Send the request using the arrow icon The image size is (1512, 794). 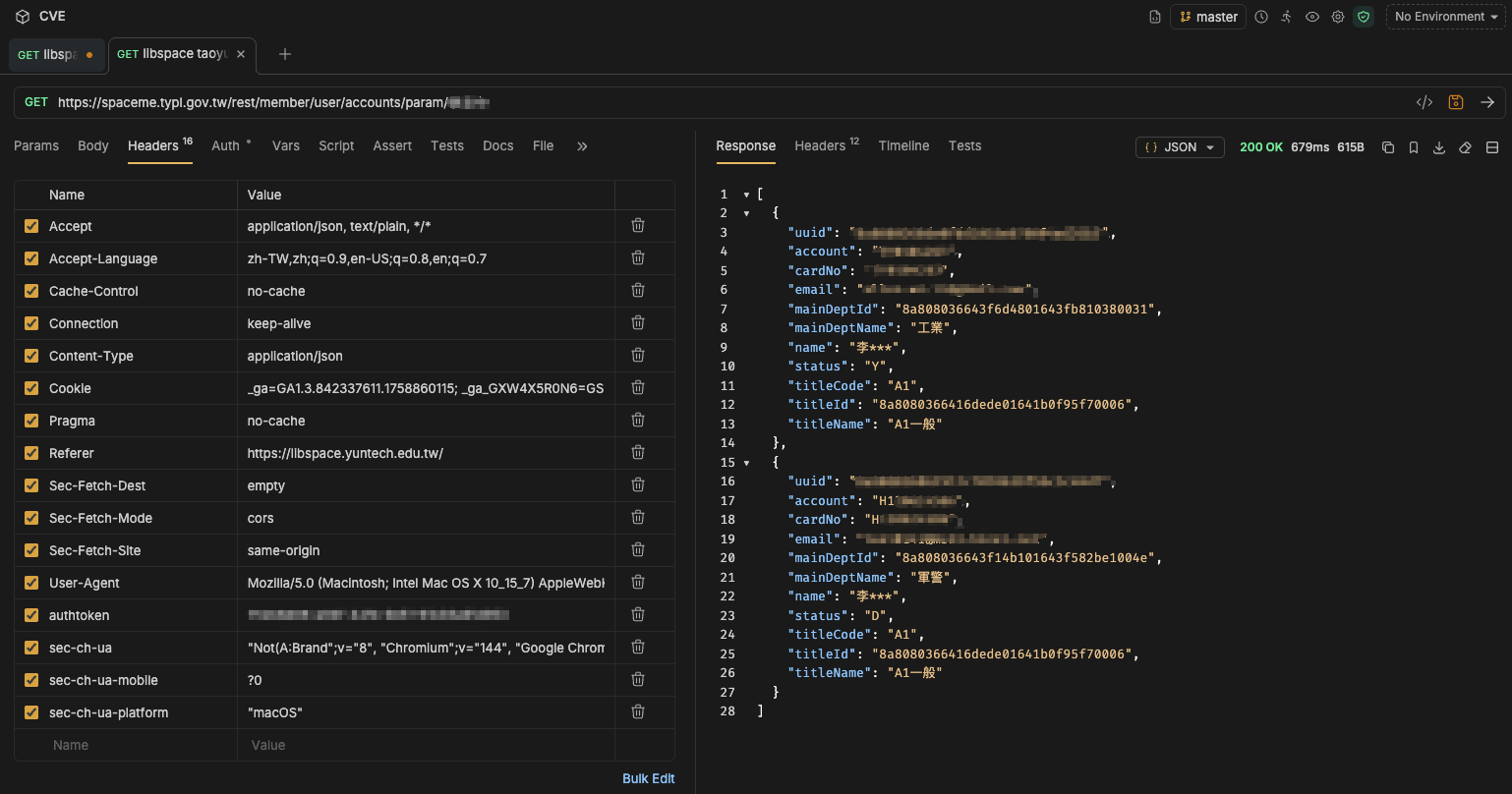[1487, 102]
